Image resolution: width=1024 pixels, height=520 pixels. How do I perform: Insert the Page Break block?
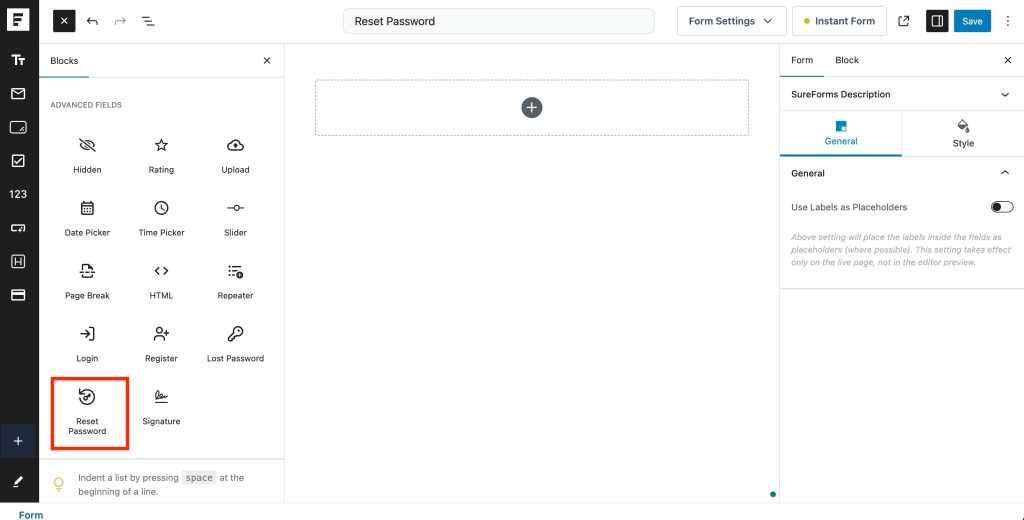pos(87,282)
